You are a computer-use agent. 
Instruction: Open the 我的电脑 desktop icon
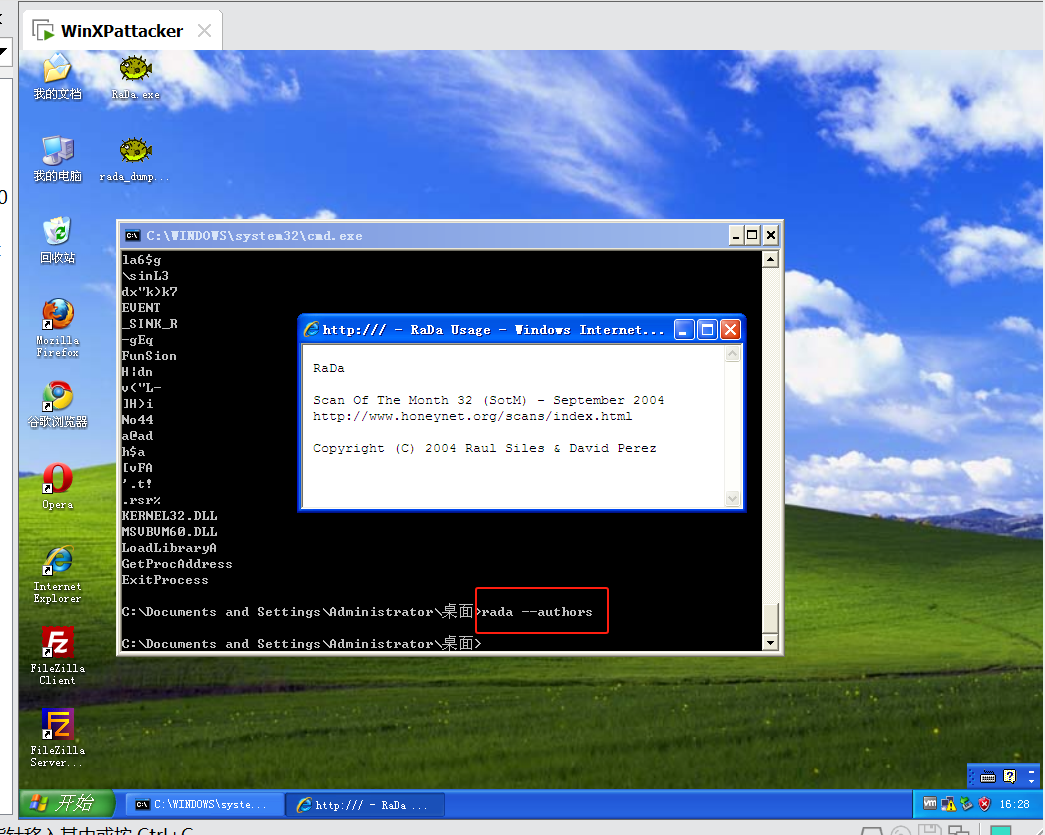pos(57,159)
